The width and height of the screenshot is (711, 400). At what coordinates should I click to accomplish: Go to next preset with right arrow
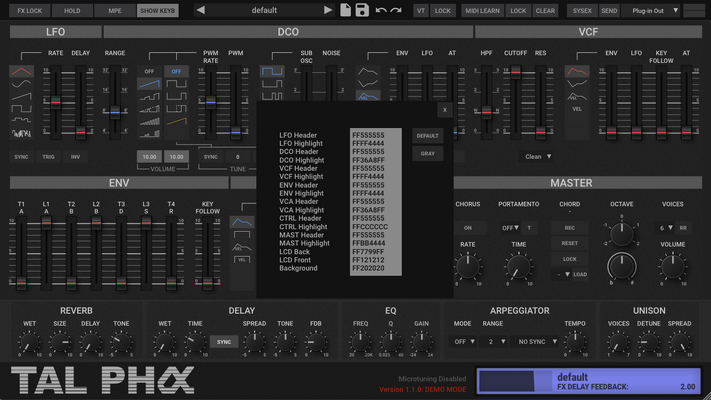328,10
